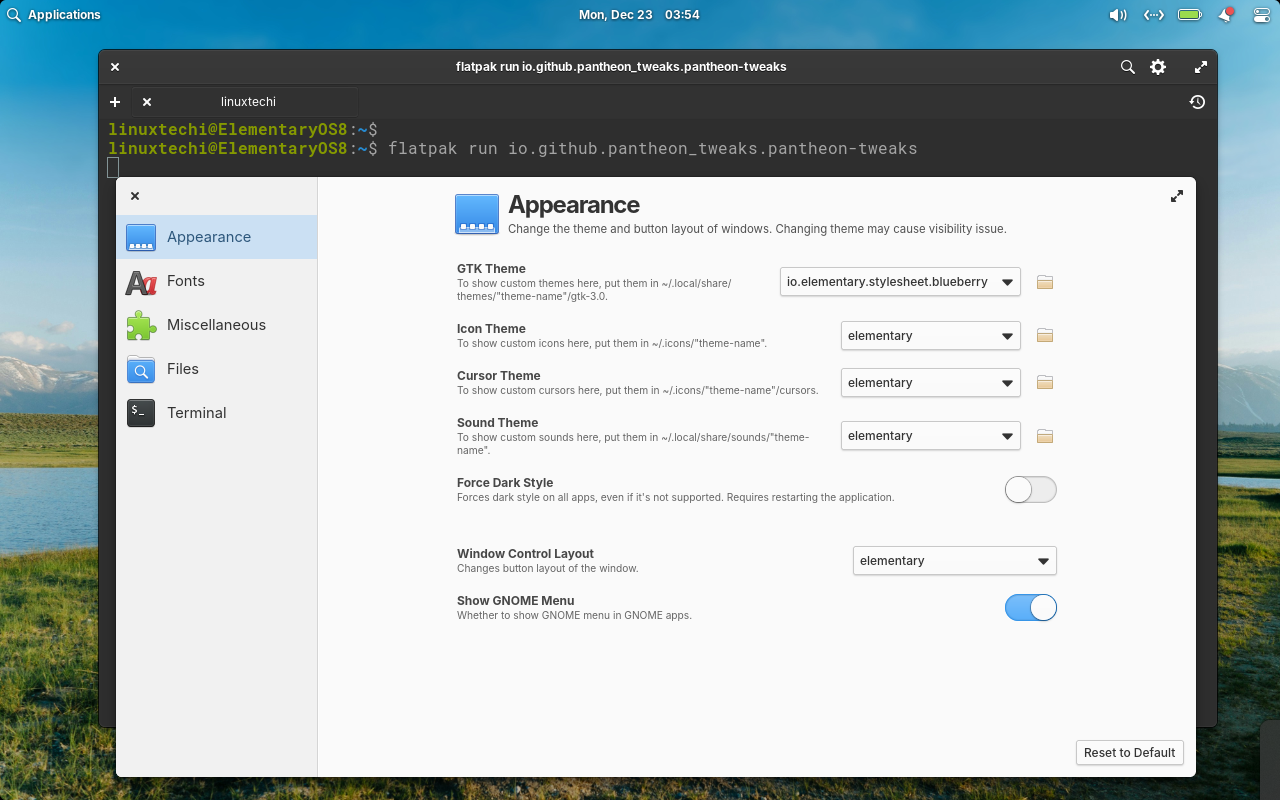Viewport: 1280px width, 800px height.
Task: Click the terminal fullscreen arrows icon
Action: click(1201, 67)
